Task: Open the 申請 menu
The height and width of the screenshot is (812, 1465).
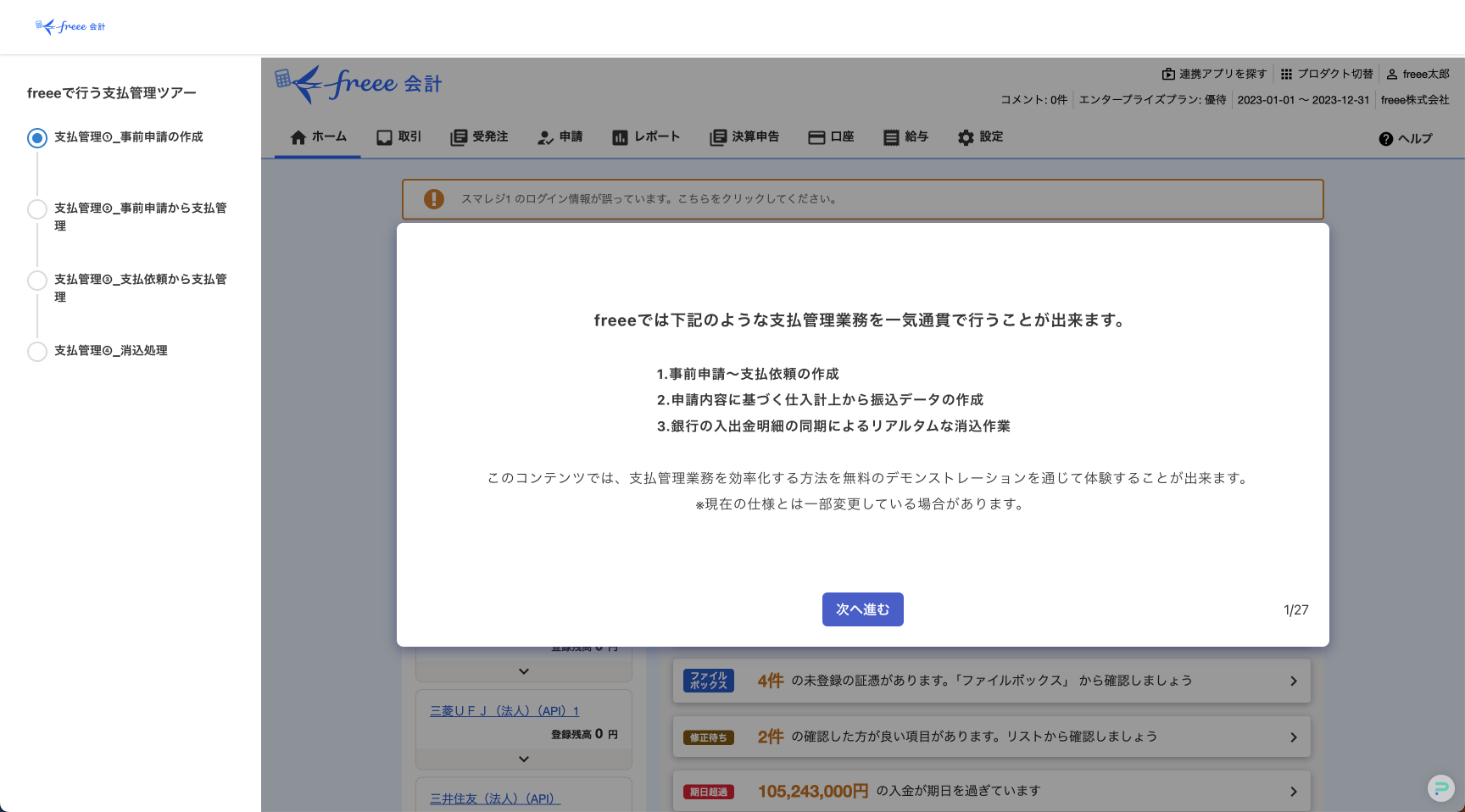Action: click(x=560, y=137)
